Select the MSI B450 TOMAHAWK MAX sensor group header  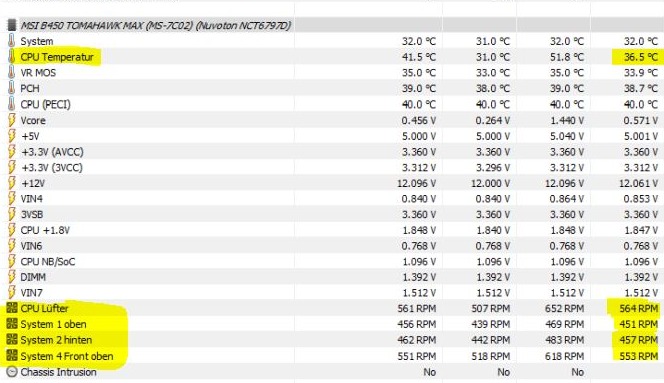[x=332, y=25]
